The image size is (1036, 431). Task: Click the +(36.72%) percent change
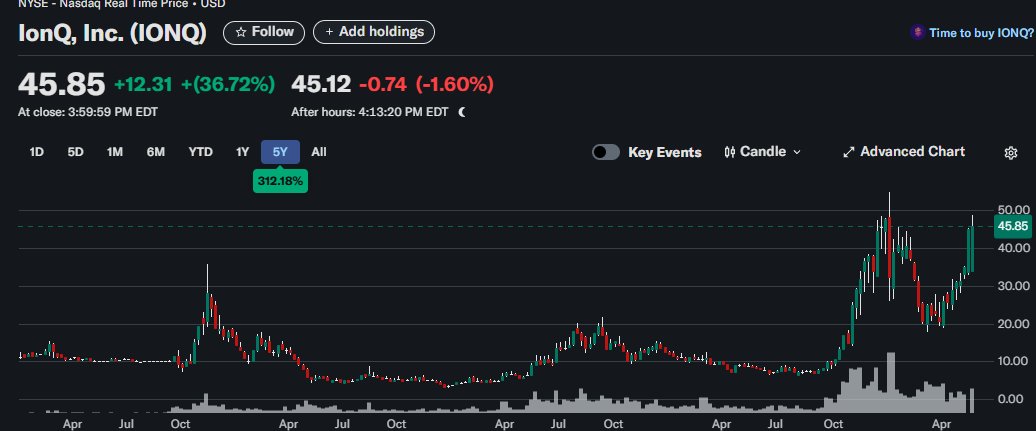227,85
